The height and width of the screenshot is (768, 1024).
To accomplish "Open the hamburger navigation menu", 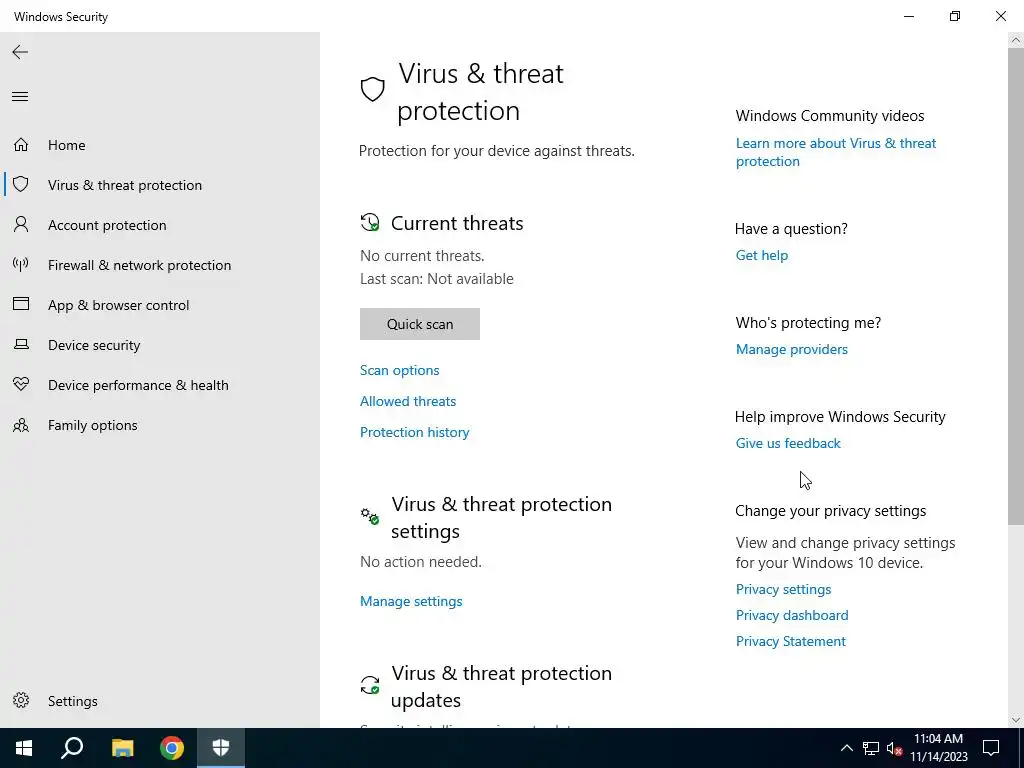I will tap(20, 97).
